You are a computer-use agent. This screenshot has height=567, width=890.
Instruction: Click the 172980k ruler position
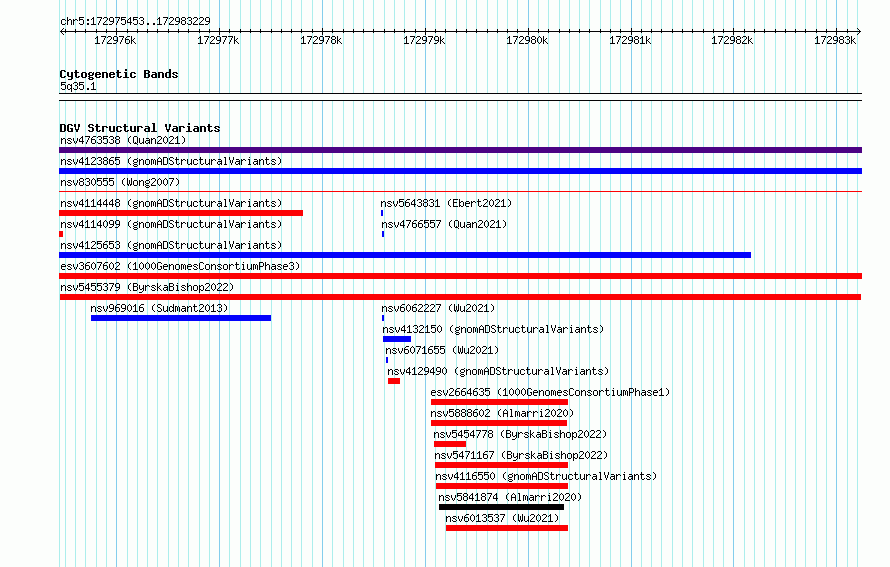527,40
